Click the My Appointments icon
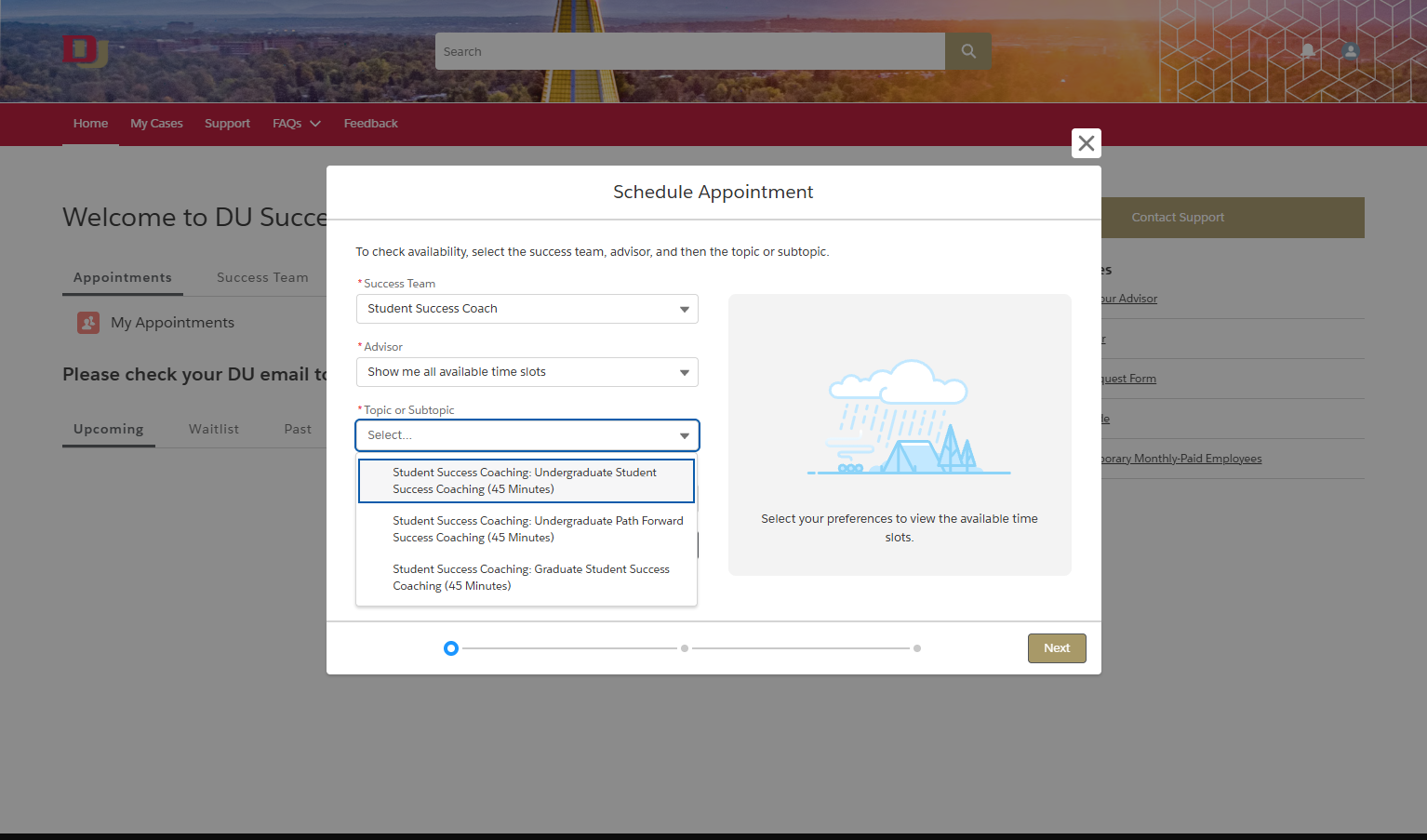 point(88,323)
